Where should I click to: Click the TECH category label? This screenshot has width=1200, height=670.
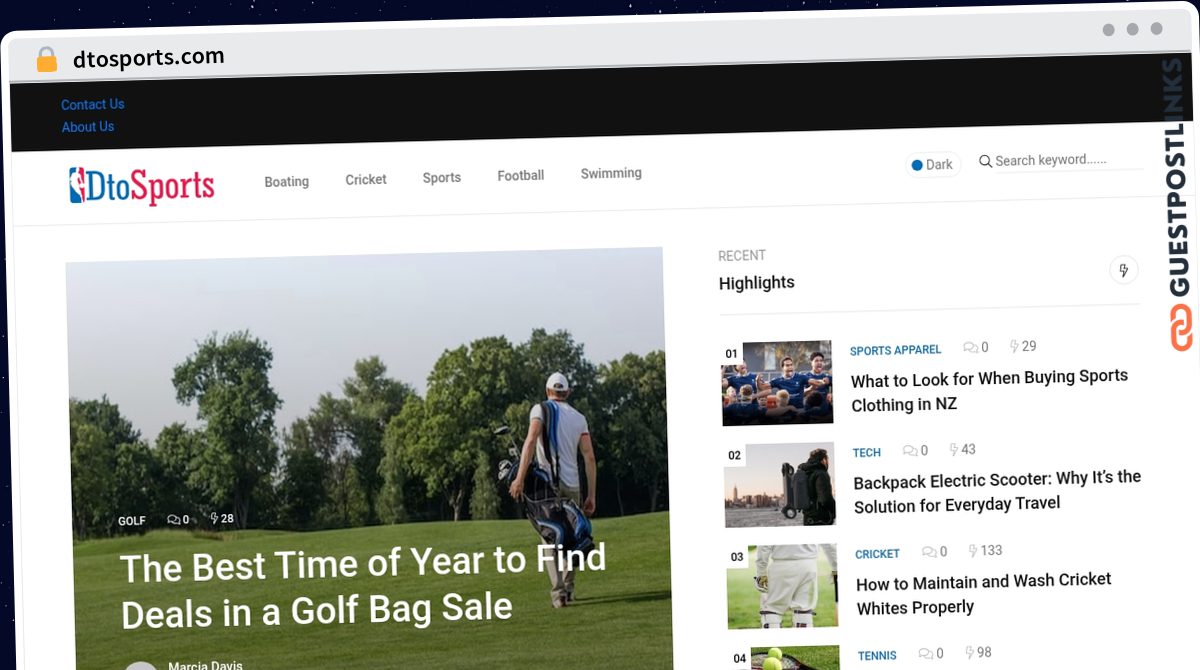pos(867,453)
